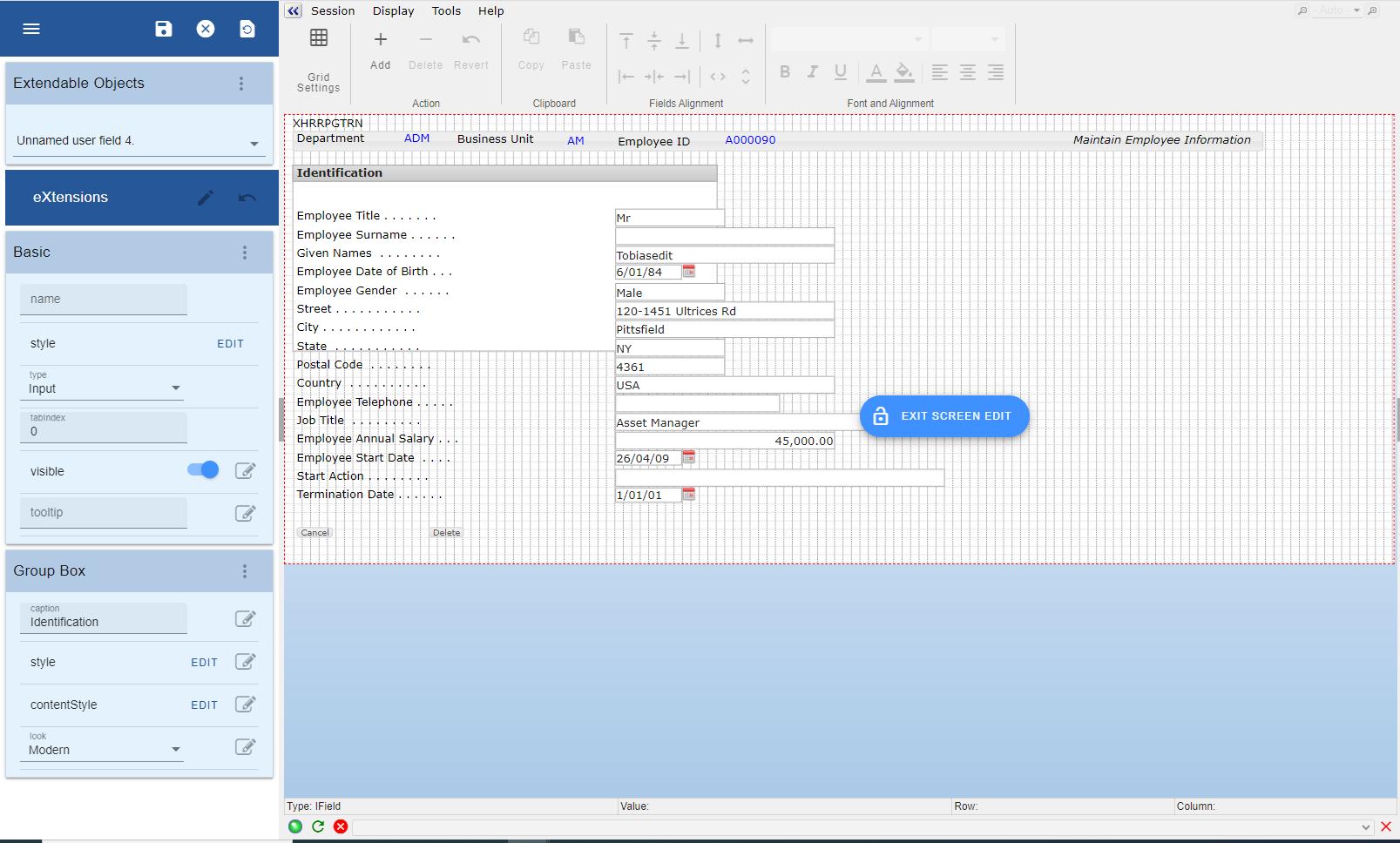Click the name input field

tap(104, 299)
